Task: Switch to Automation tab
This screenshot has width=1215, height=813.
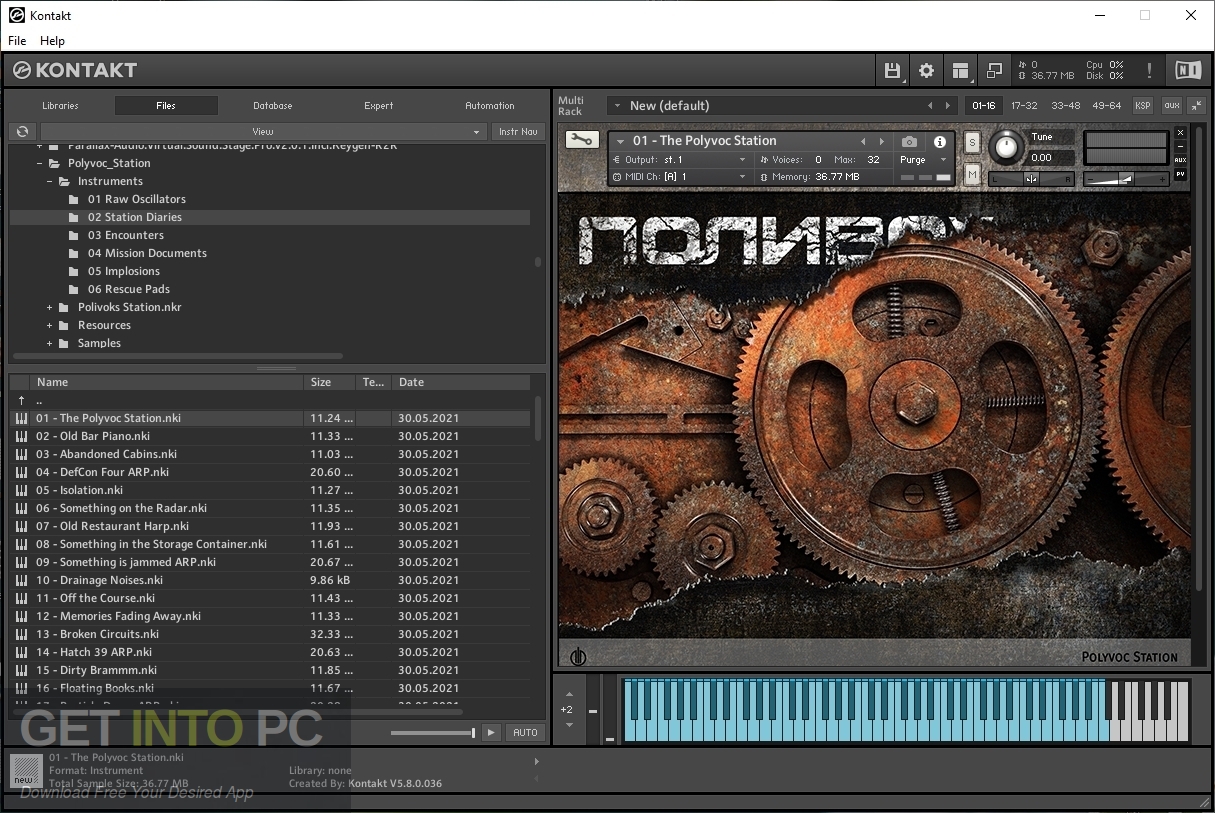Action: (x=489, y=105)
